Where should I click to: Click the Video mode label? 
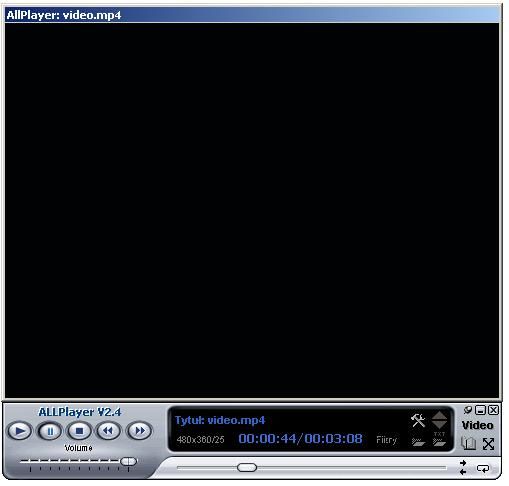pyautogui.click(x=477, y=425)
